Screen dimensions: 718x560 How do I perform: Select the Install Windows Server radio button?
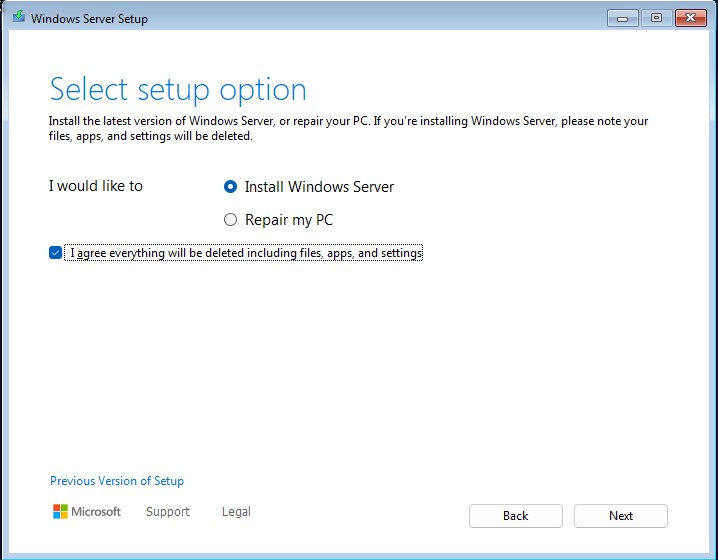pos(231,187)
